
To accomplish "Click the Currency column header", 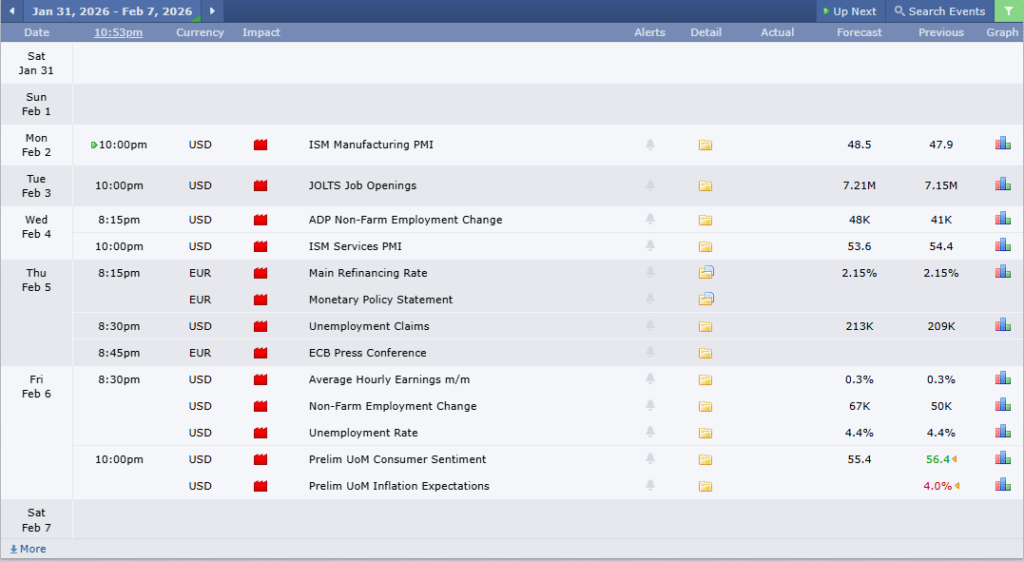I will pos(200,32).
